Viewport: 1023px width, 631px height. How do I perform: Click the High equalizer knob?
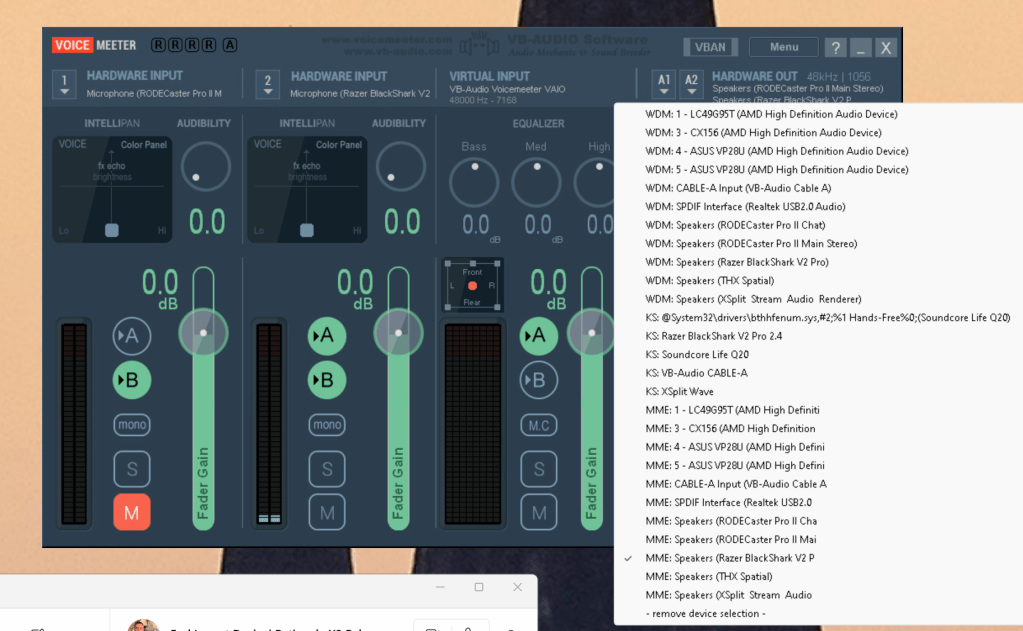coord(594,183)
